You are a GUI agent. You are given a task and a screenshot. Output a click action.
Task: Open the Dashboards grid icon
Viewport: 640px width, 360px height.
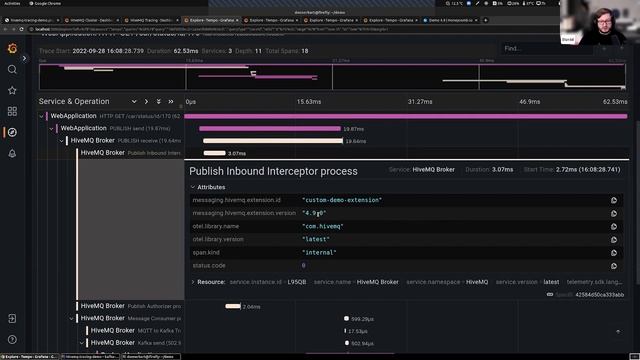(12, 111)
